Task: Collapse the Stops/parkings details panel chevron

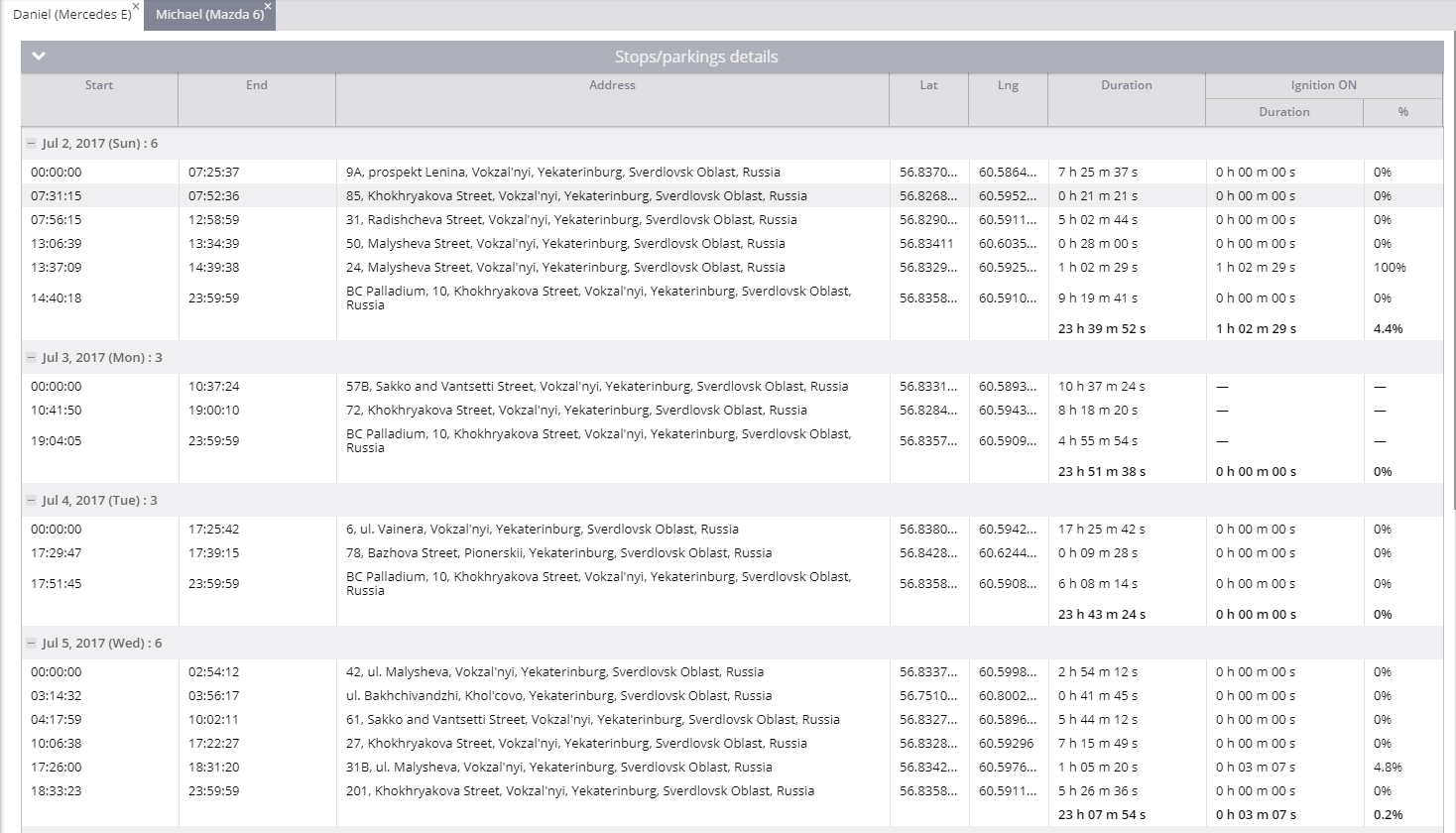Action: click(x=39, y=57)
